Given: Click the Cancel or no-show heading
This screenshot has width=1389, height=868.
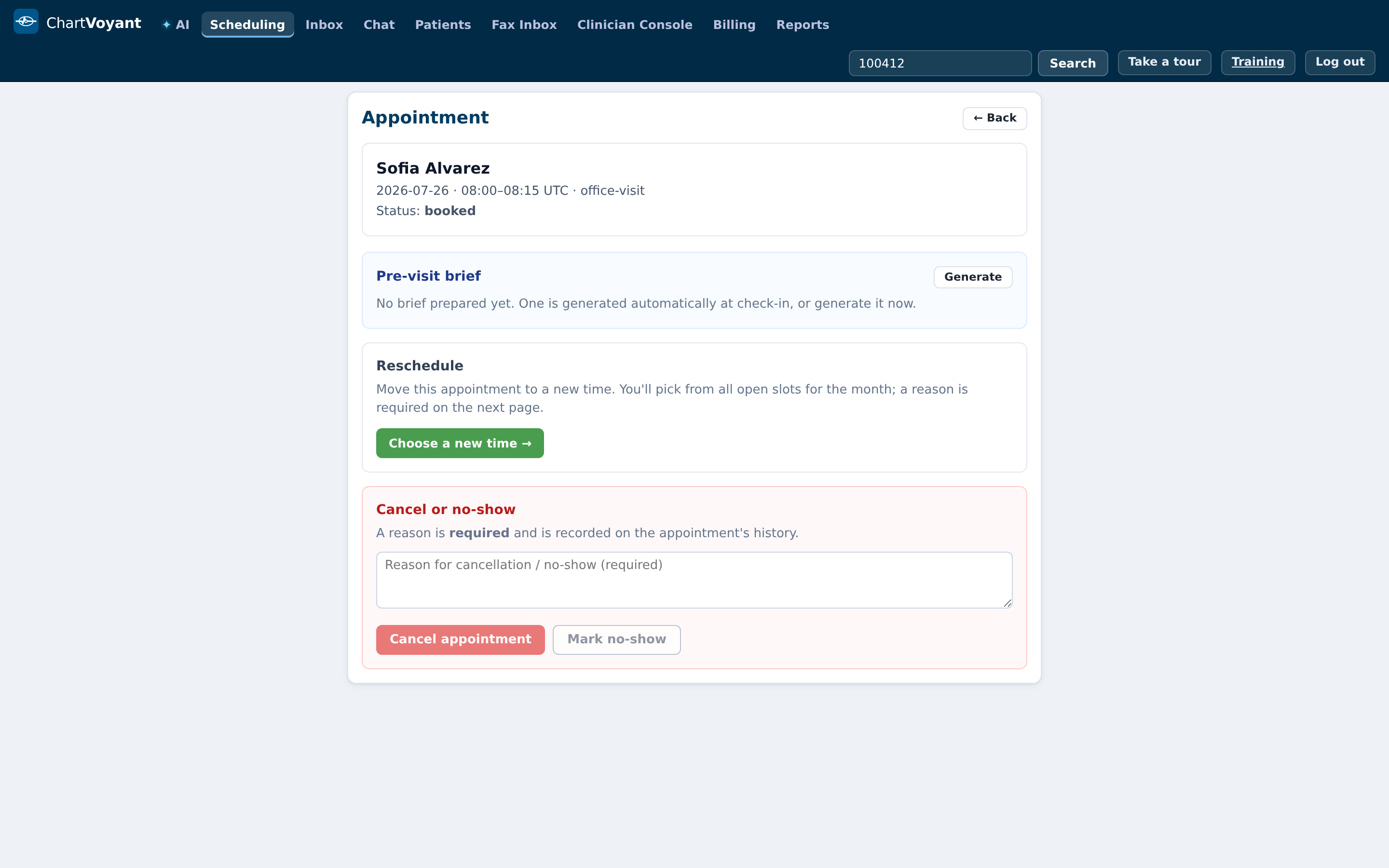Looking at the screenshot, I should point(446,509).
